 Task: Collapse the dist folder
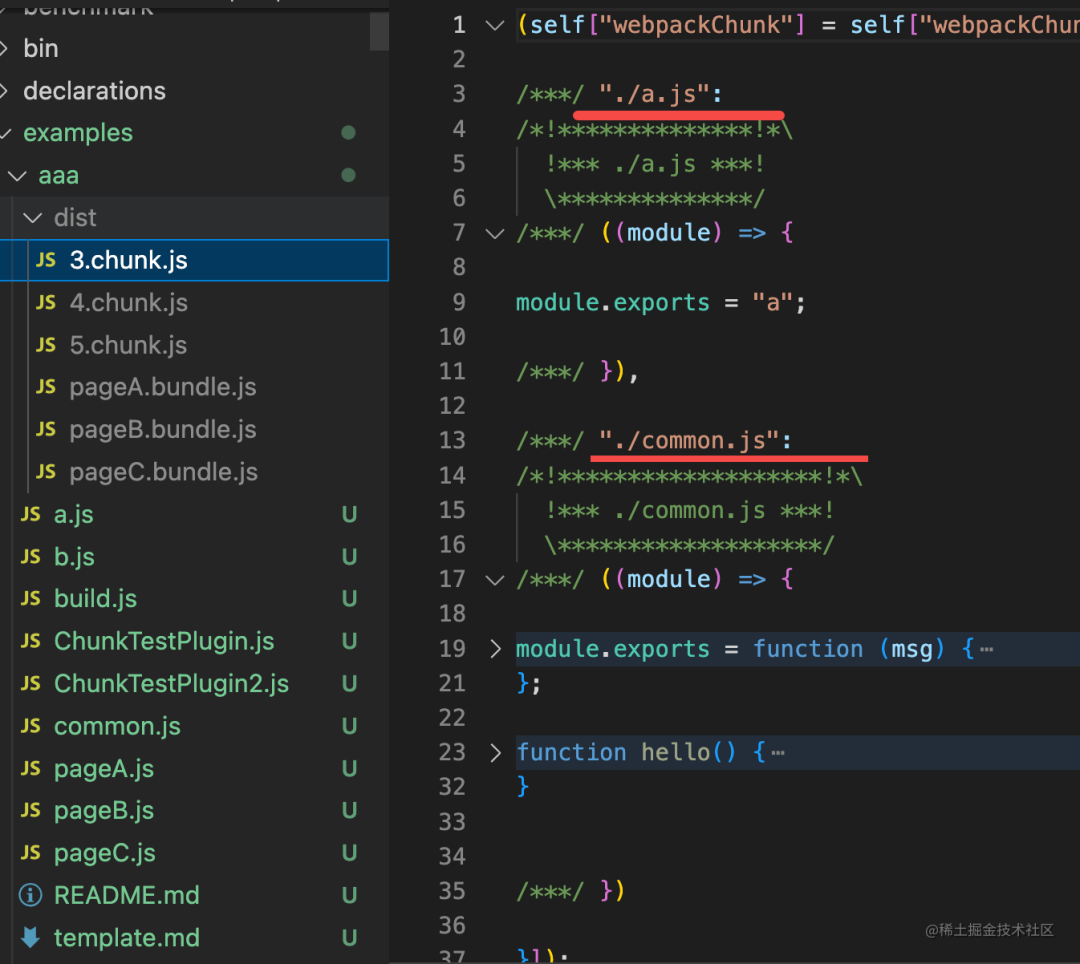[x=33, y=218]
